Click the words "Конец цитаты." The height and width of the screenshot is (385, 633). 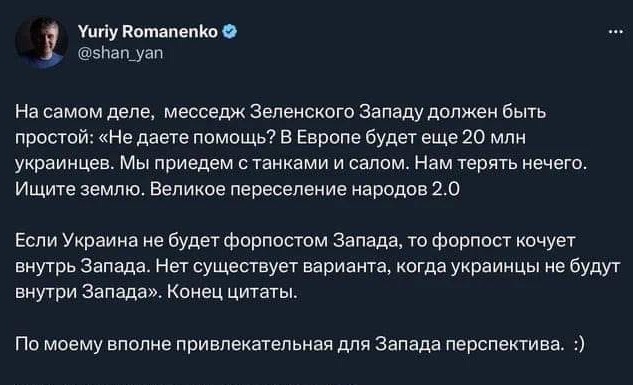[232, 292]
